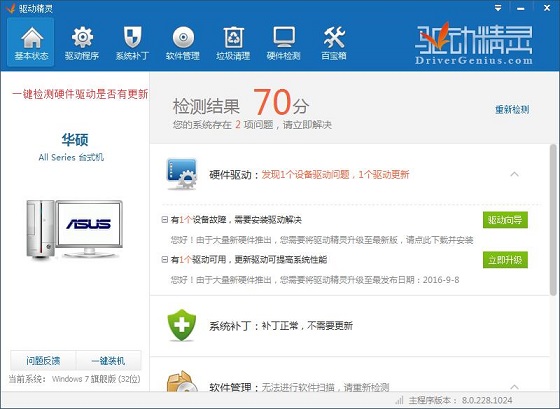Click the 发布日期：2016-9-8 message line
This screenshot has height=409, width=560.
click(x=315, y=280)
